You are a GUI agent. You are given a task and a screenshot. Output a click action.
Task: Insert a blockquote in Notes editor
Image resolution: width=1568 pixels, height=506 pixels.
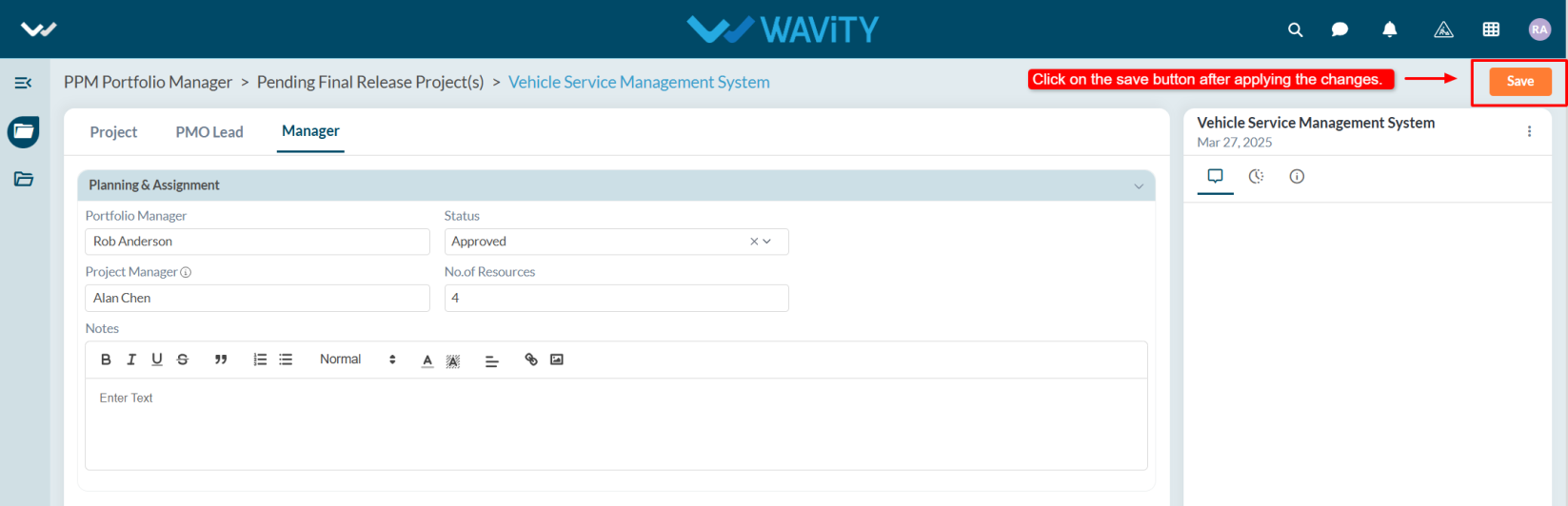[x=221, y=360]
